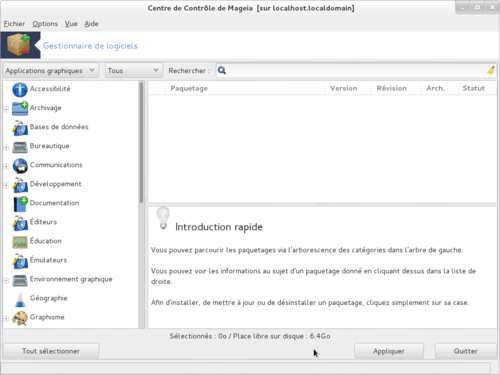The image size is (500, 375).
Task: Click the Archivage category icon
Action: (x=20, y=108)
